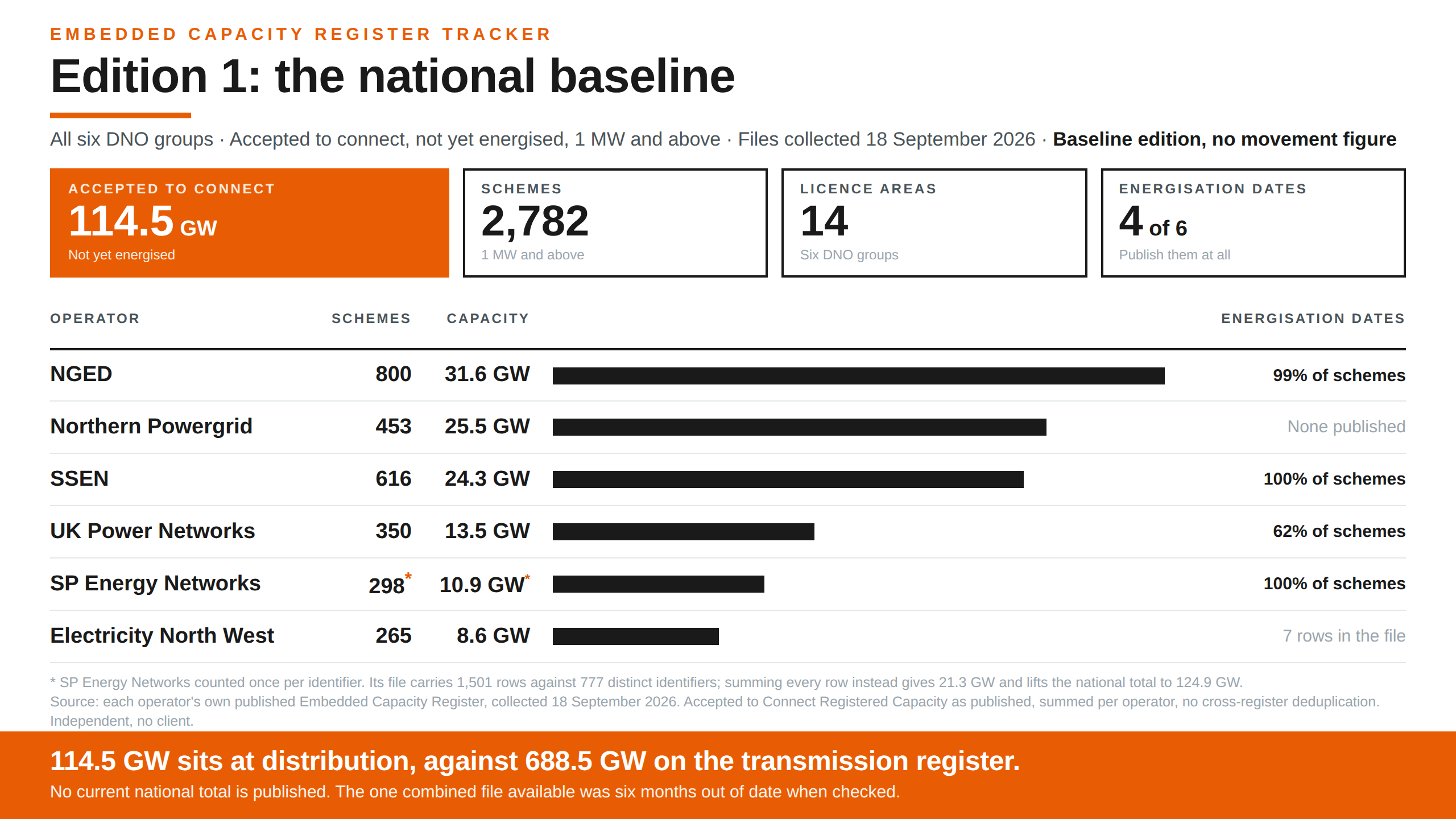Click the '25.5 GW' capacity value
This screenshot has height=819, width=1456.
(x=487, y=427)
